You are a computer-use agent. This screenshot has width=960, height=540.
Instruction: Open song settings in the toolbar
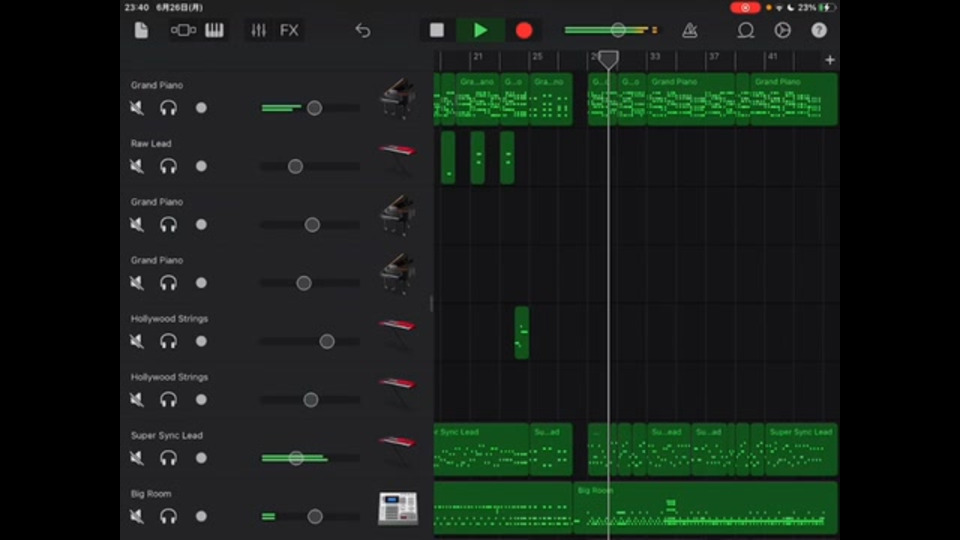(782, 30)
